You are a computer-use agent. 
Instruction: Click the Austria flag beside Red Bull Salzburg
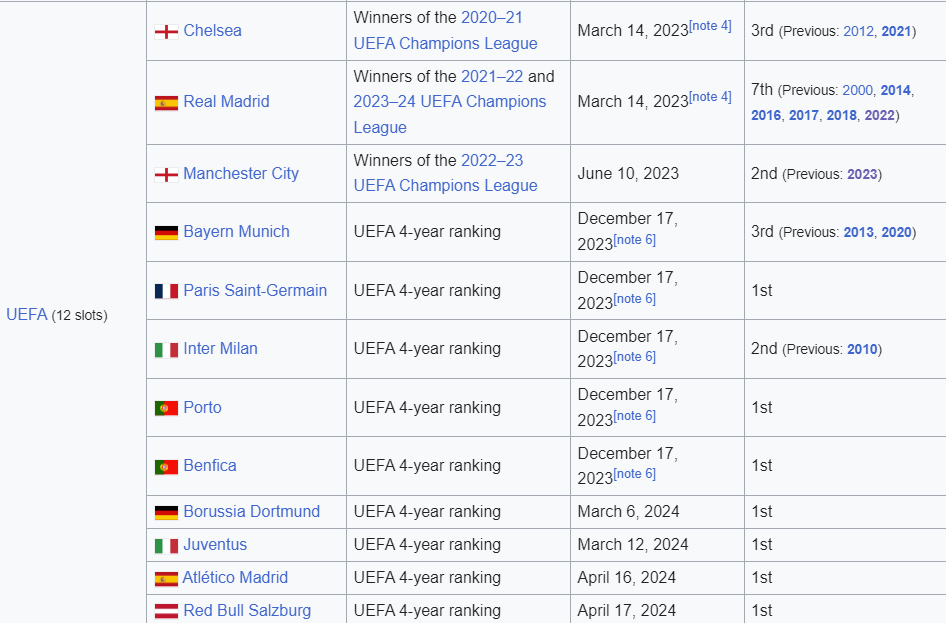(167, 611)
